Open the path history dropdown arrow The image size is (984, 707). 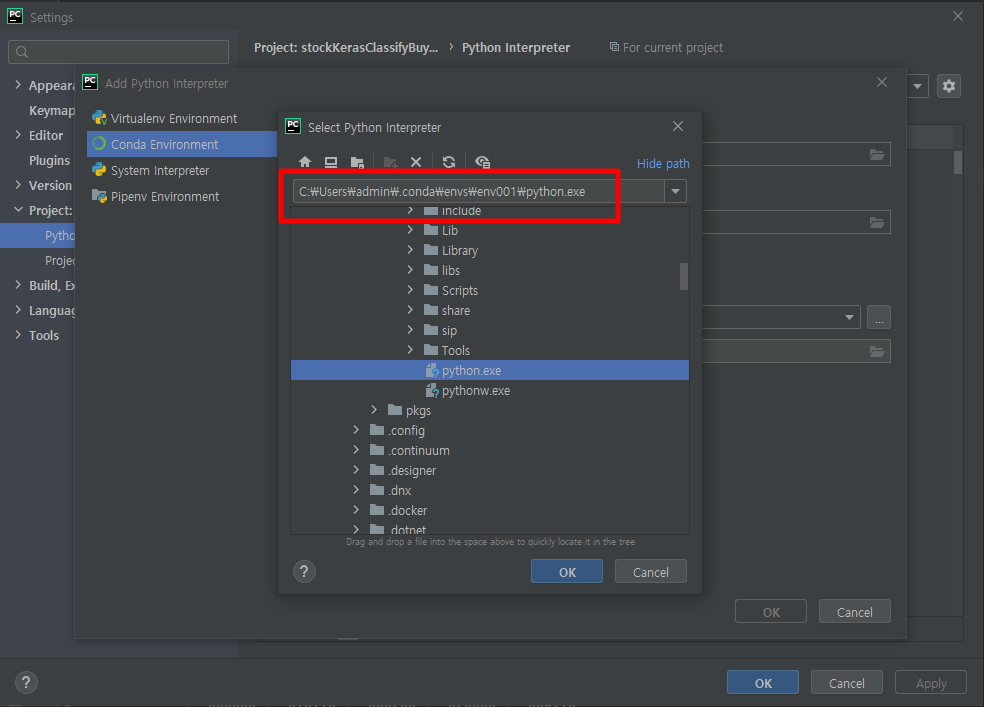[675, 191]
